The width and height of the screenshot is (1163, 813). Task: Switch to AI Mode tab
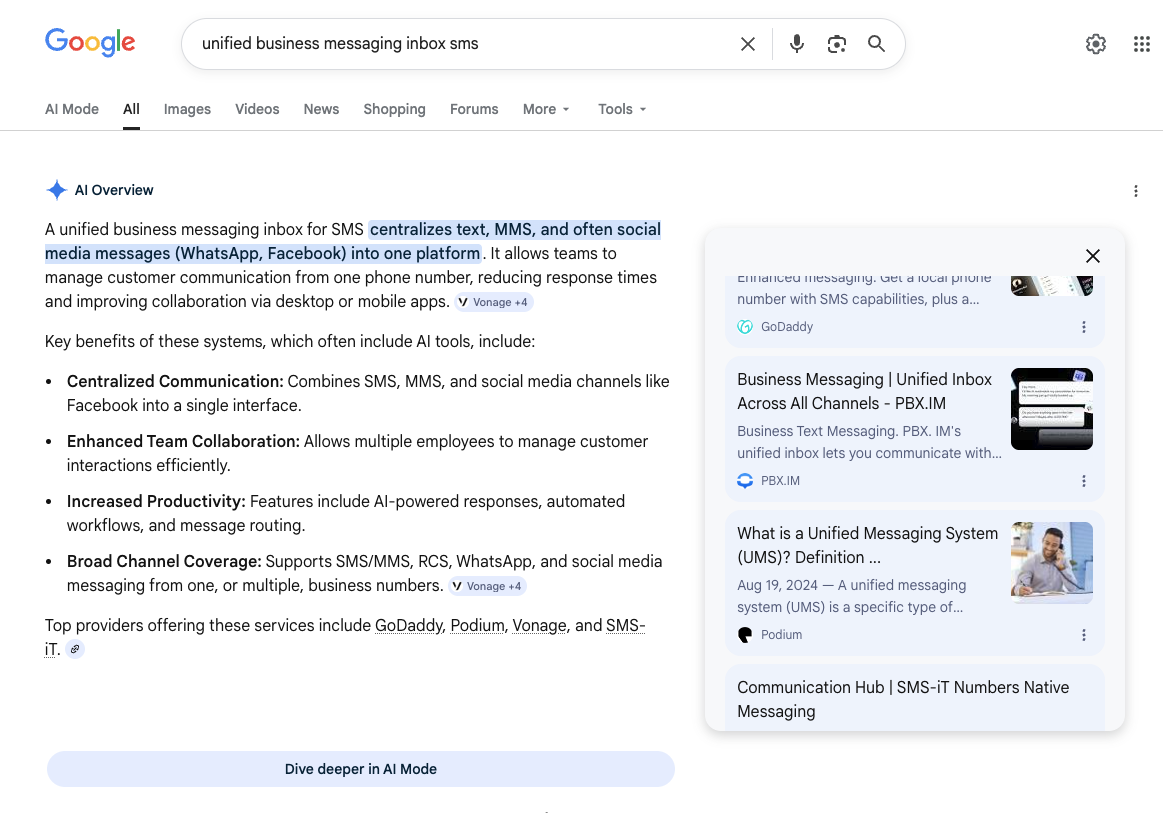[72, 109]
